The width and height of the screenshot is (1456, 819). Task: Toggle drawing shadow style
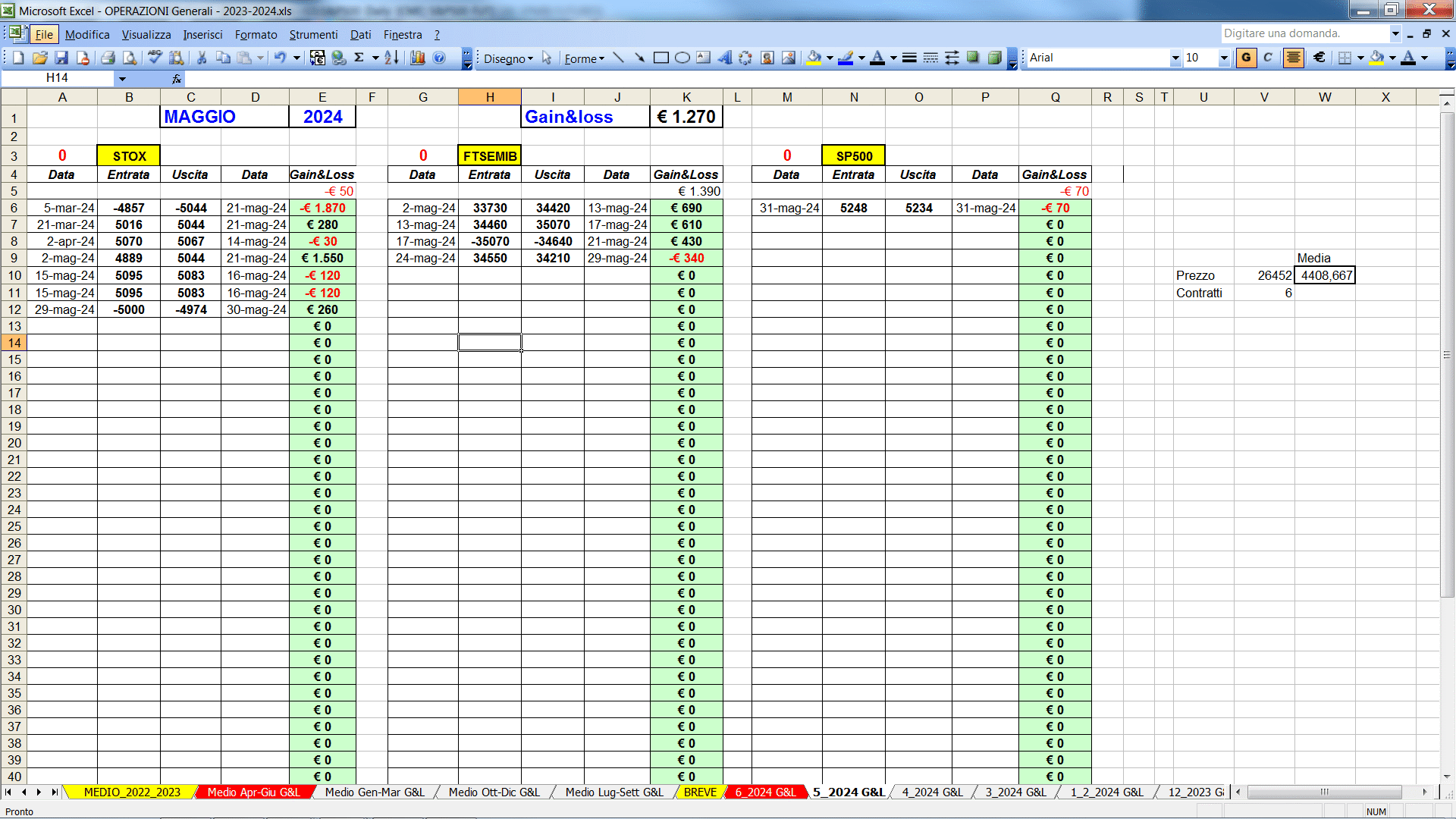973,58
